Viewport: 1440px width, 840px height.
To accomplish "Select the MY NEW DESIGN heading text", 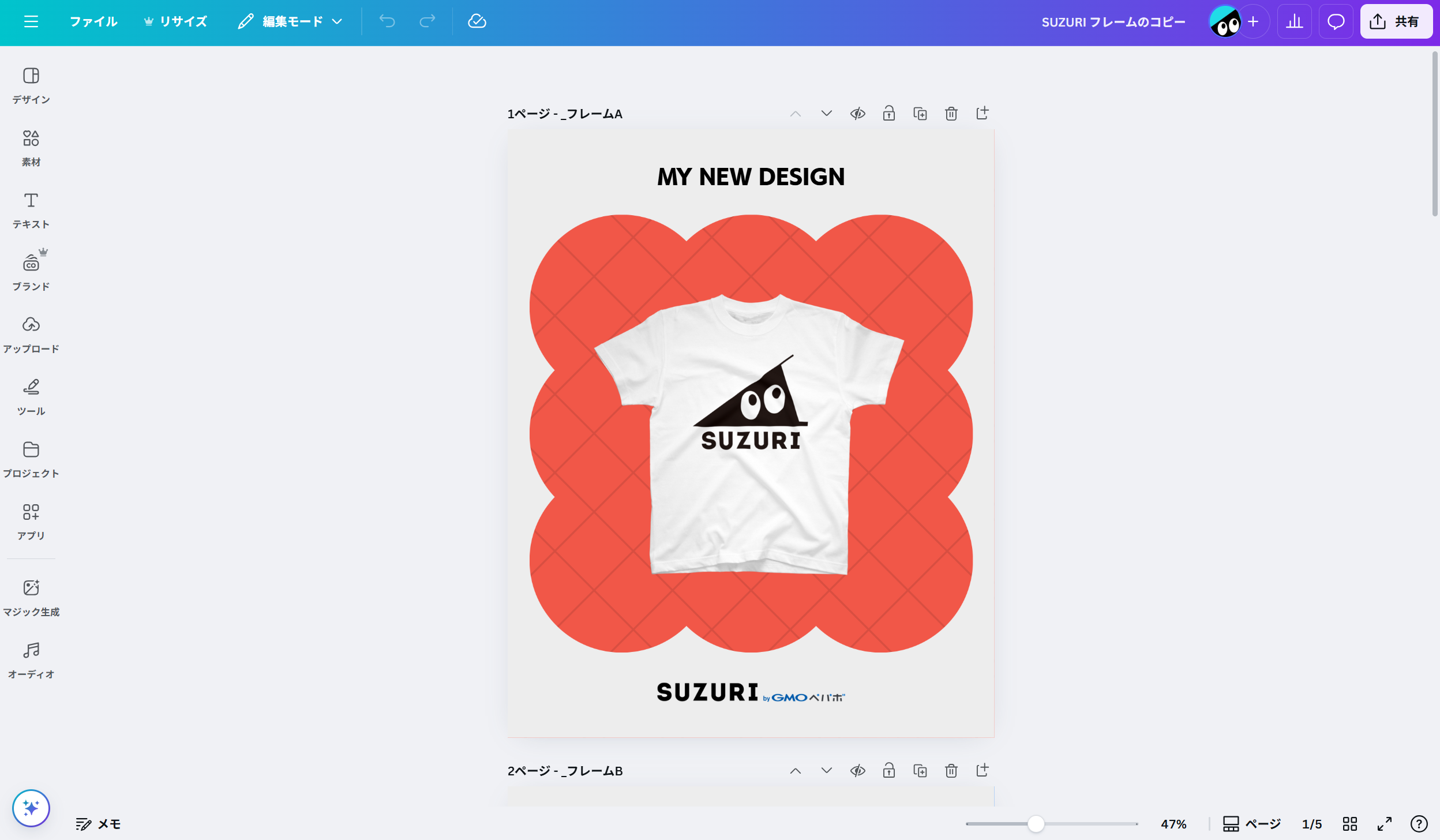I will (751, 177).
